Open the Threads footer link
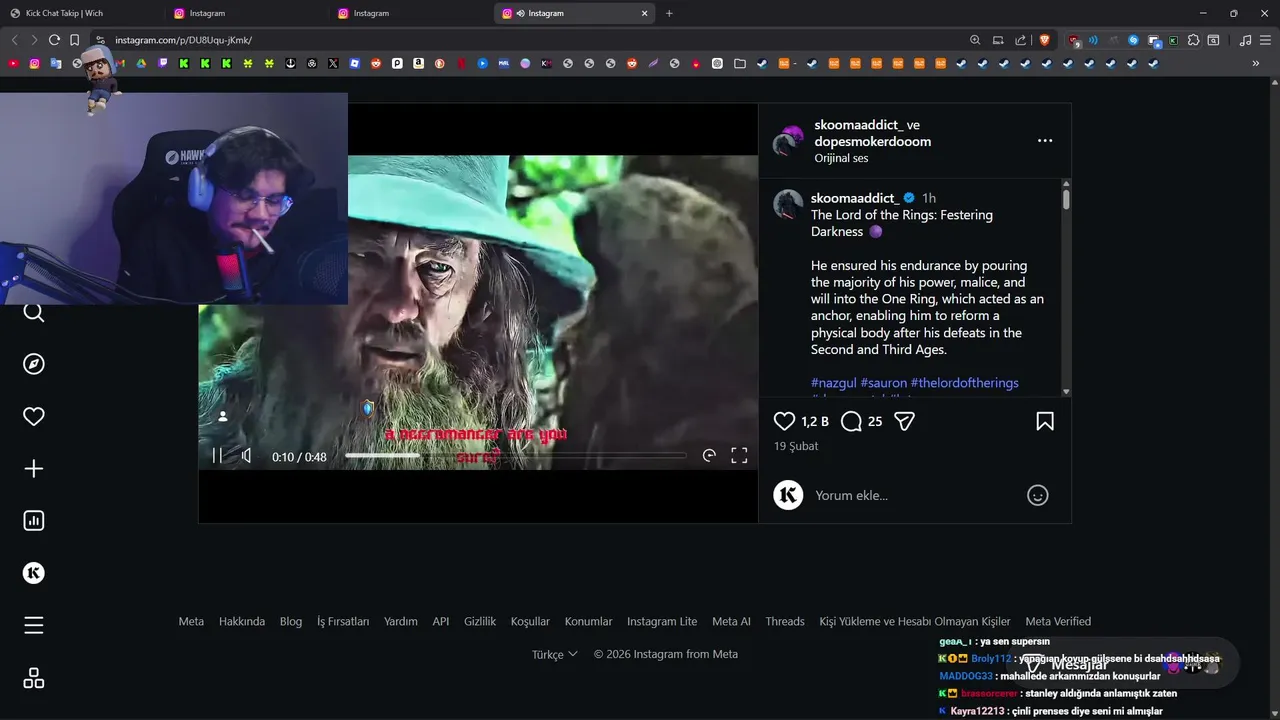Image resolution: width=1280 pixels, height=720 pixels. (x=785, y=621)
